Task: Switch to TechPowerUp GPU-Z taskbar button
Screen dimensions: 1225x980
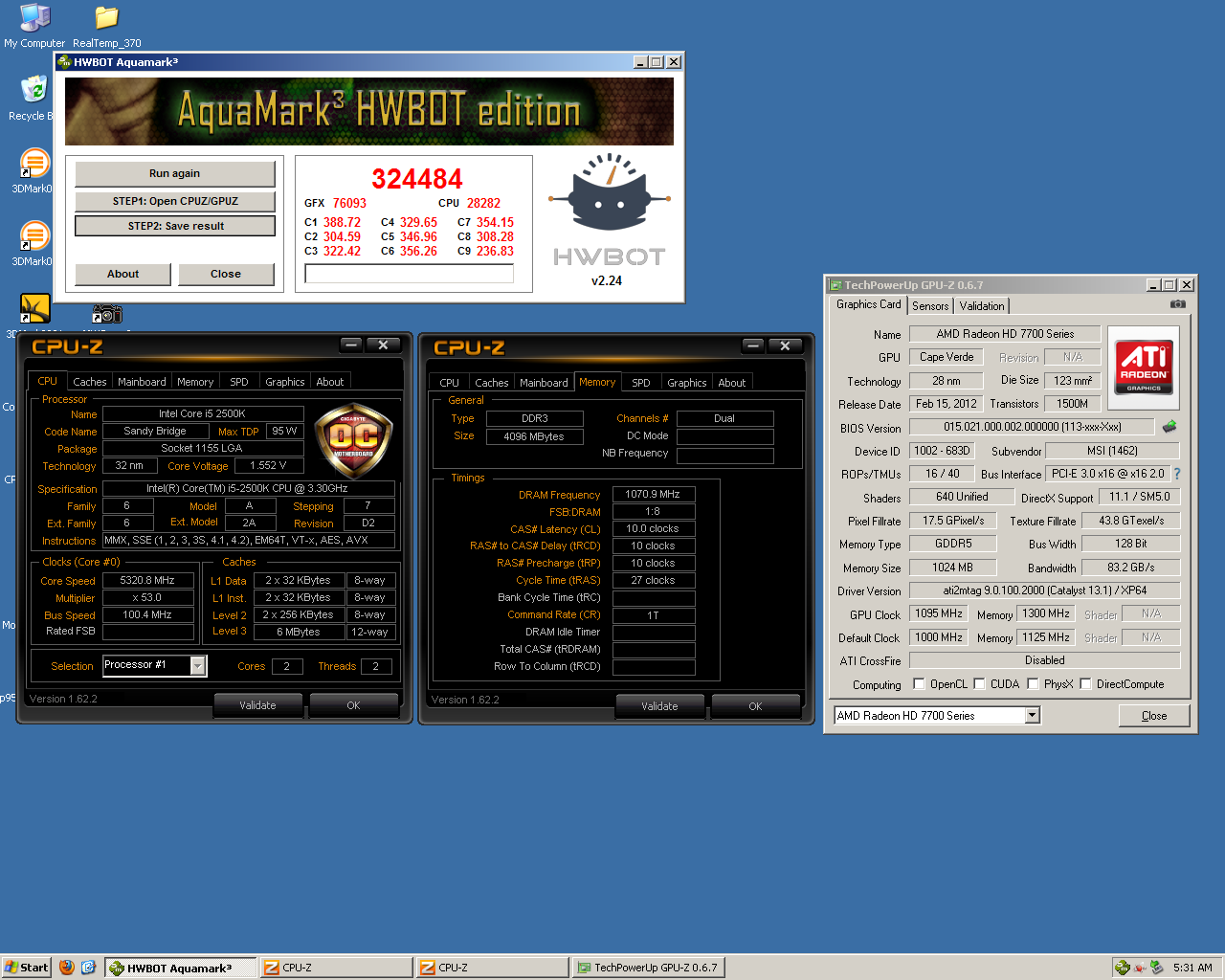Action: pyautogui.click(x=648, y=968)
